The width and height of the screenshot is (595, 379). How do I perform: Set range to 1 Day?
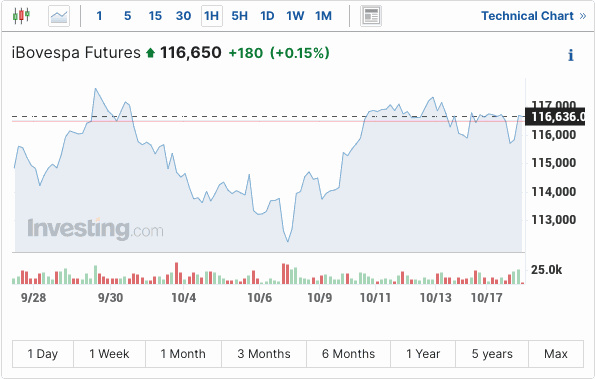click(x=43, y=354)
